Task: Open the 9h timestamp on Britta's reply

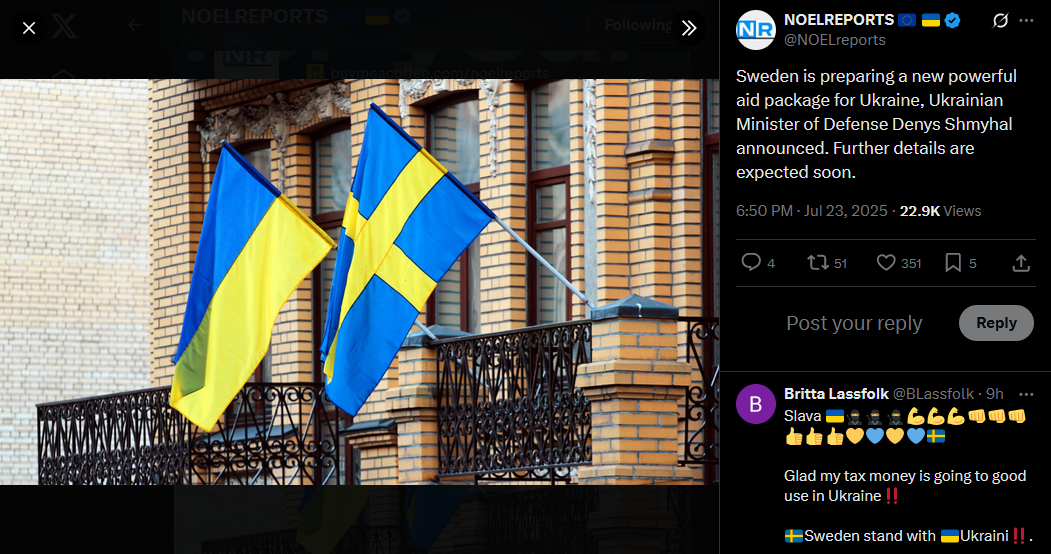Action: coord(995,394)
